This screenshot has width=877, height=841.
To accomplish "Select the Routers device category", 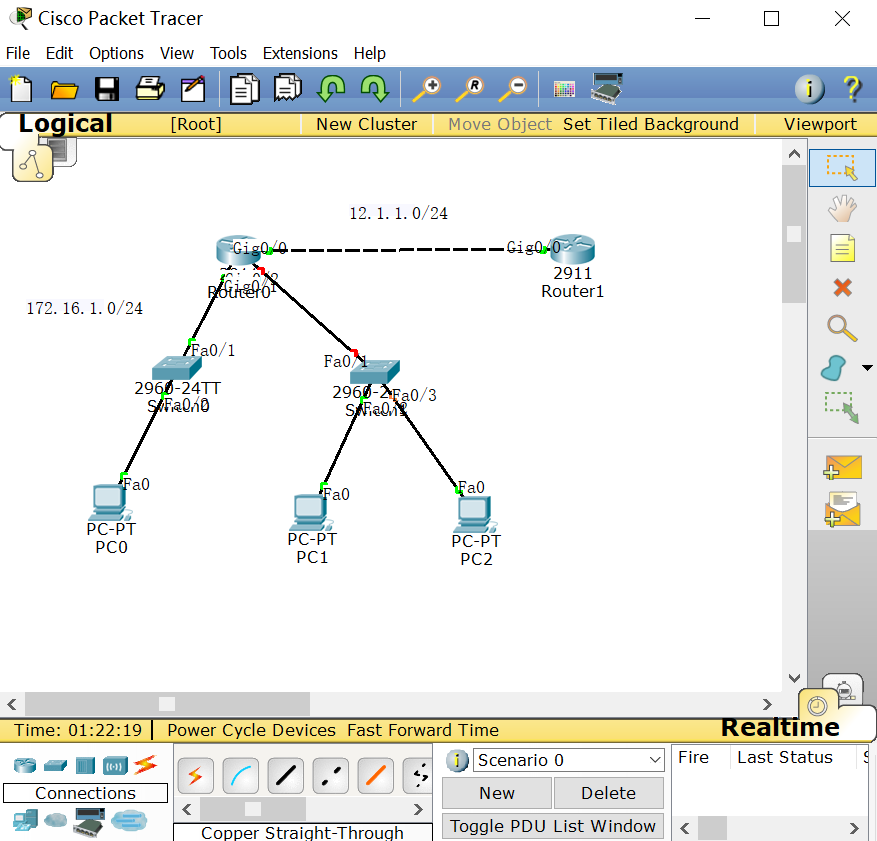I will 25,764.
